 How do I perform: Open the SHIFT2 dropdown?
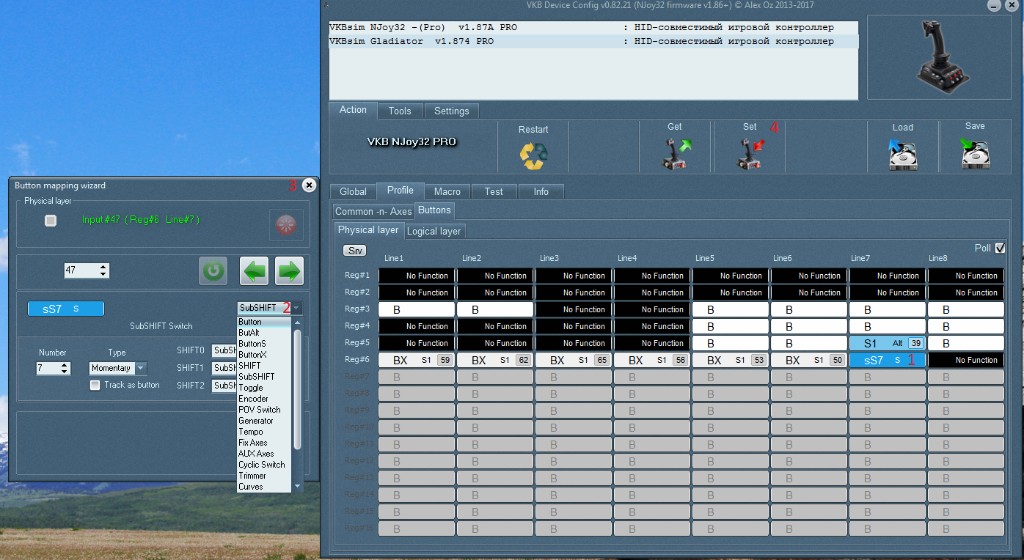click(x=224, y=386)
